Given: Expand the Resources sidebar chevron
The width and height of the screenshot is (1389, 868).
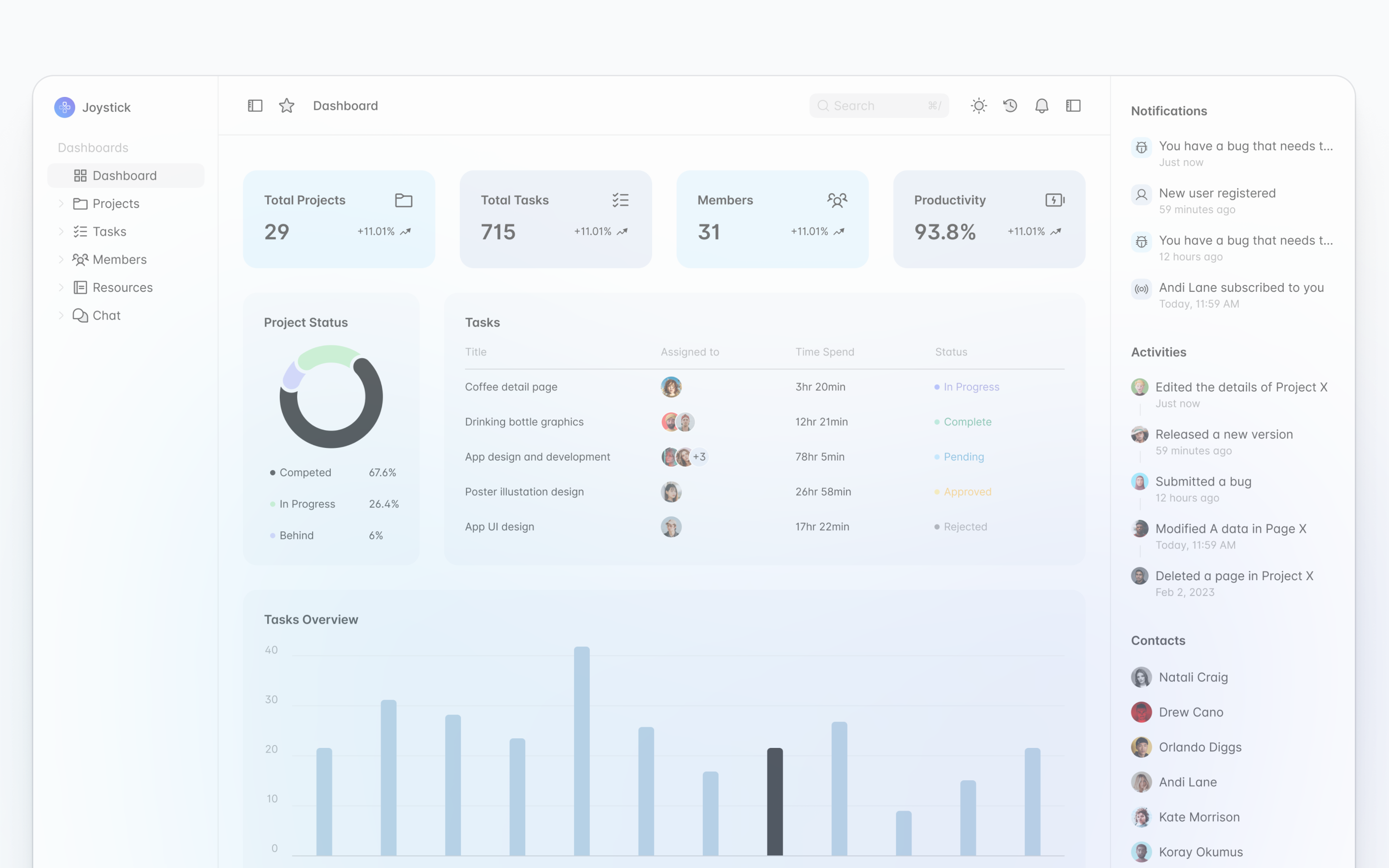Looking at the screenshot, I should pos(61,287).
